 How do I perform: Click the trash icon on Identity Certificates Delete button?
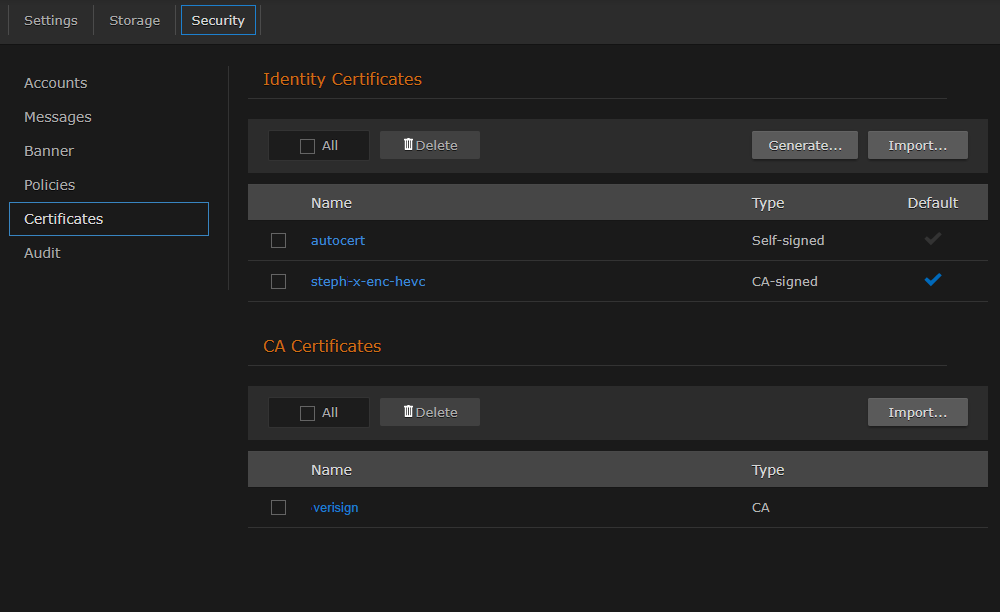click(411, 144)
